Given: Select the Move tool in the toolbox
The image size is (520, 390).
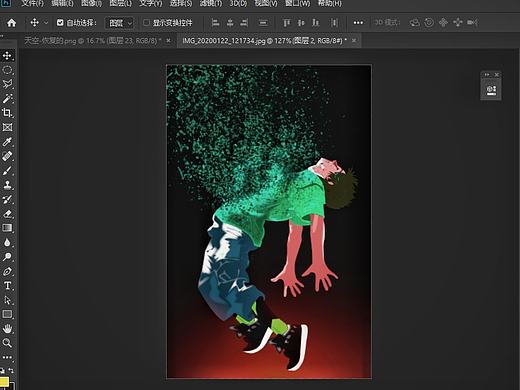Looking at the screenshot, I should pyautogui.click(x=7, y=55).
